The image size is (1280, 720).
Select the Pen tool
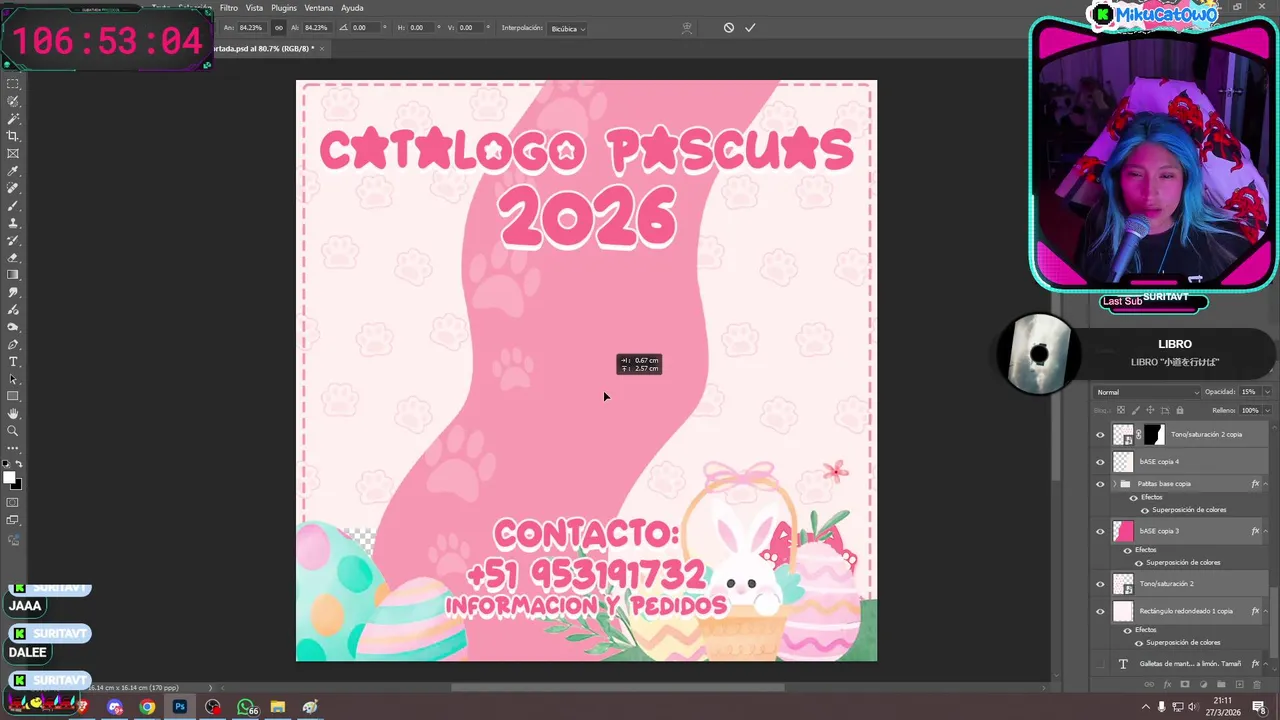[x=13, y=344]
